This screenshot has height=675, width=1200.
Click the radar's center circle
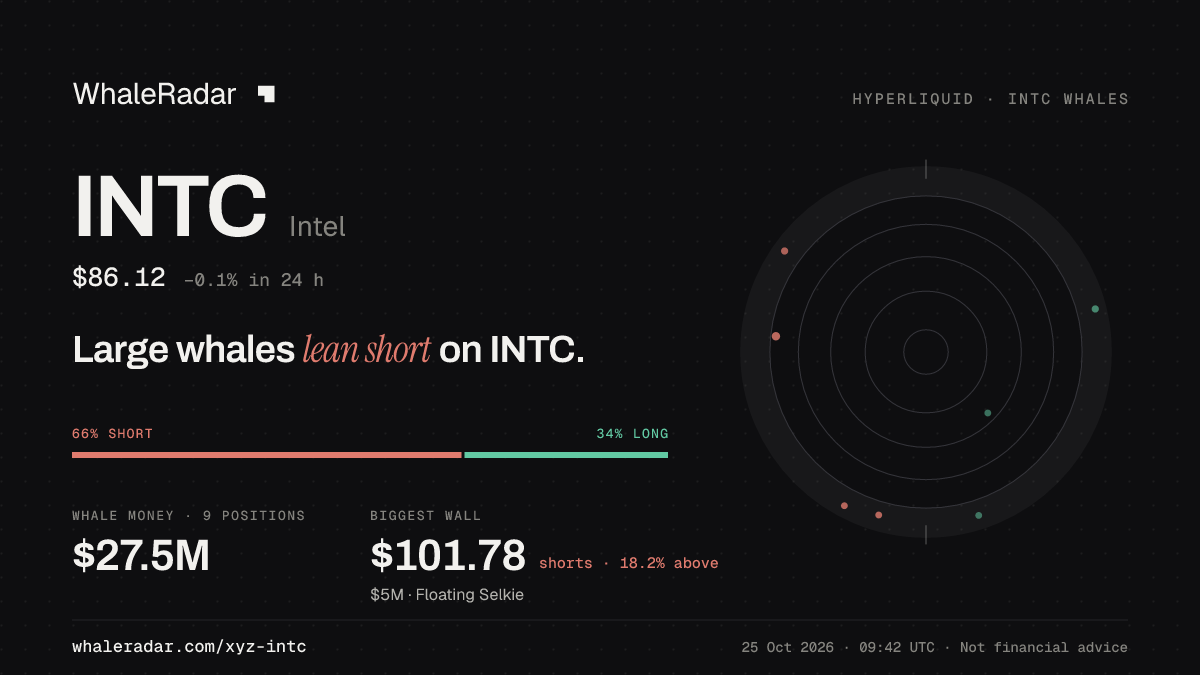(x=926, y=352)
